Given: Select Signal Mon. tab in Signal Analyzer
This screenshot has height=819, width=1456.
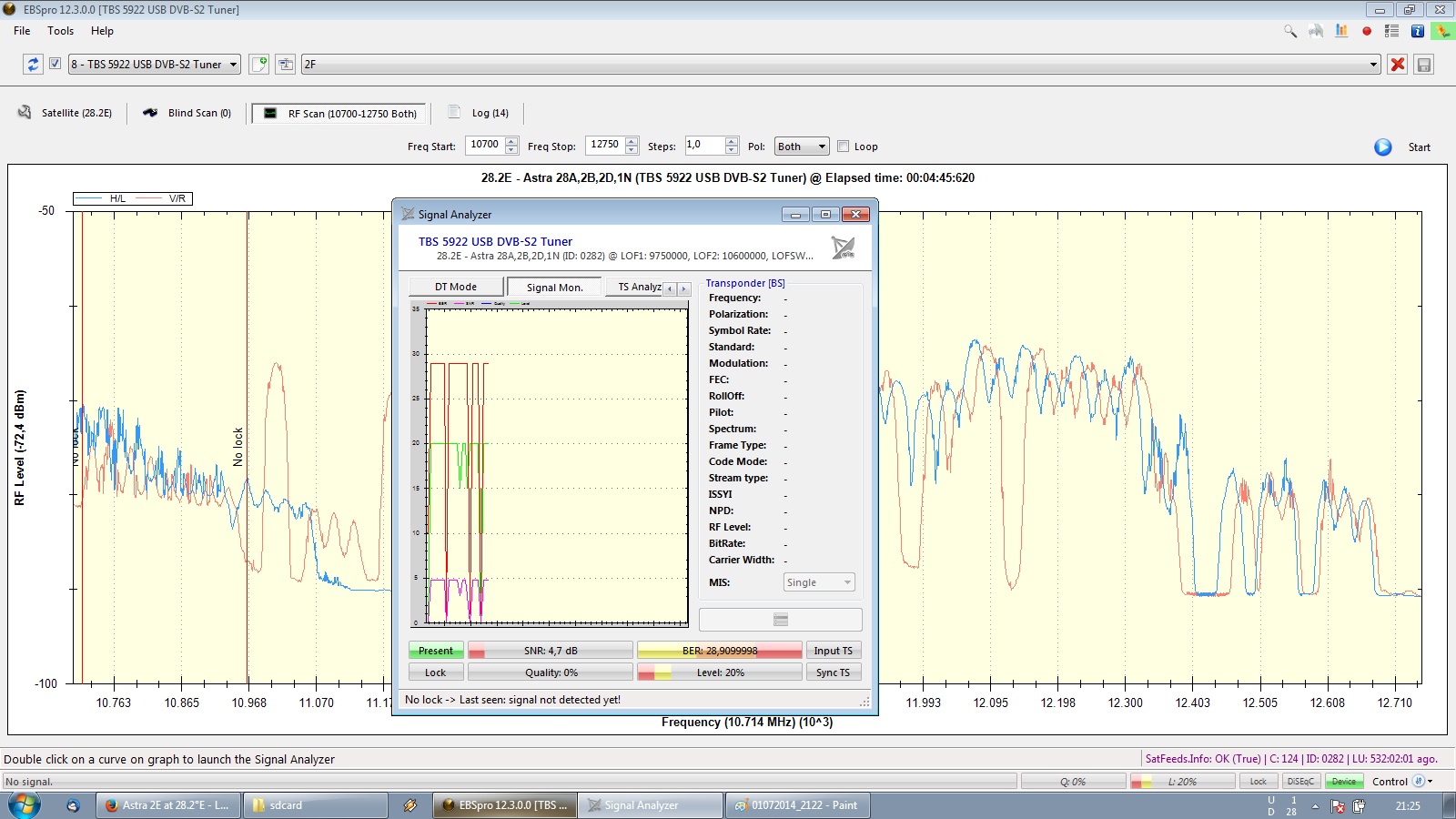Looking at the screenshot, I should (554, 287).
